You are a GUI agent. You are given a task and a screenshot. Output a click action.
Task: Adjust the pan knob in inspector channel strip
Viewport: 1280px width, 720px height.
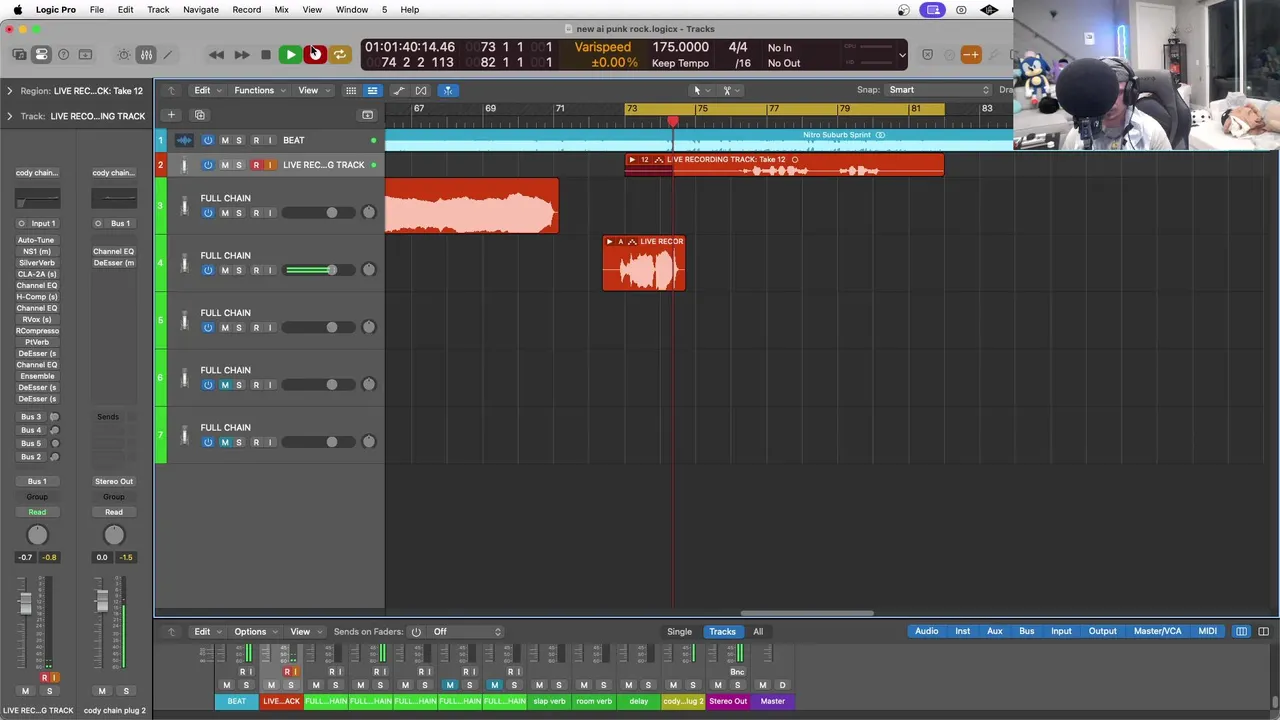click(x=37, y=535)
